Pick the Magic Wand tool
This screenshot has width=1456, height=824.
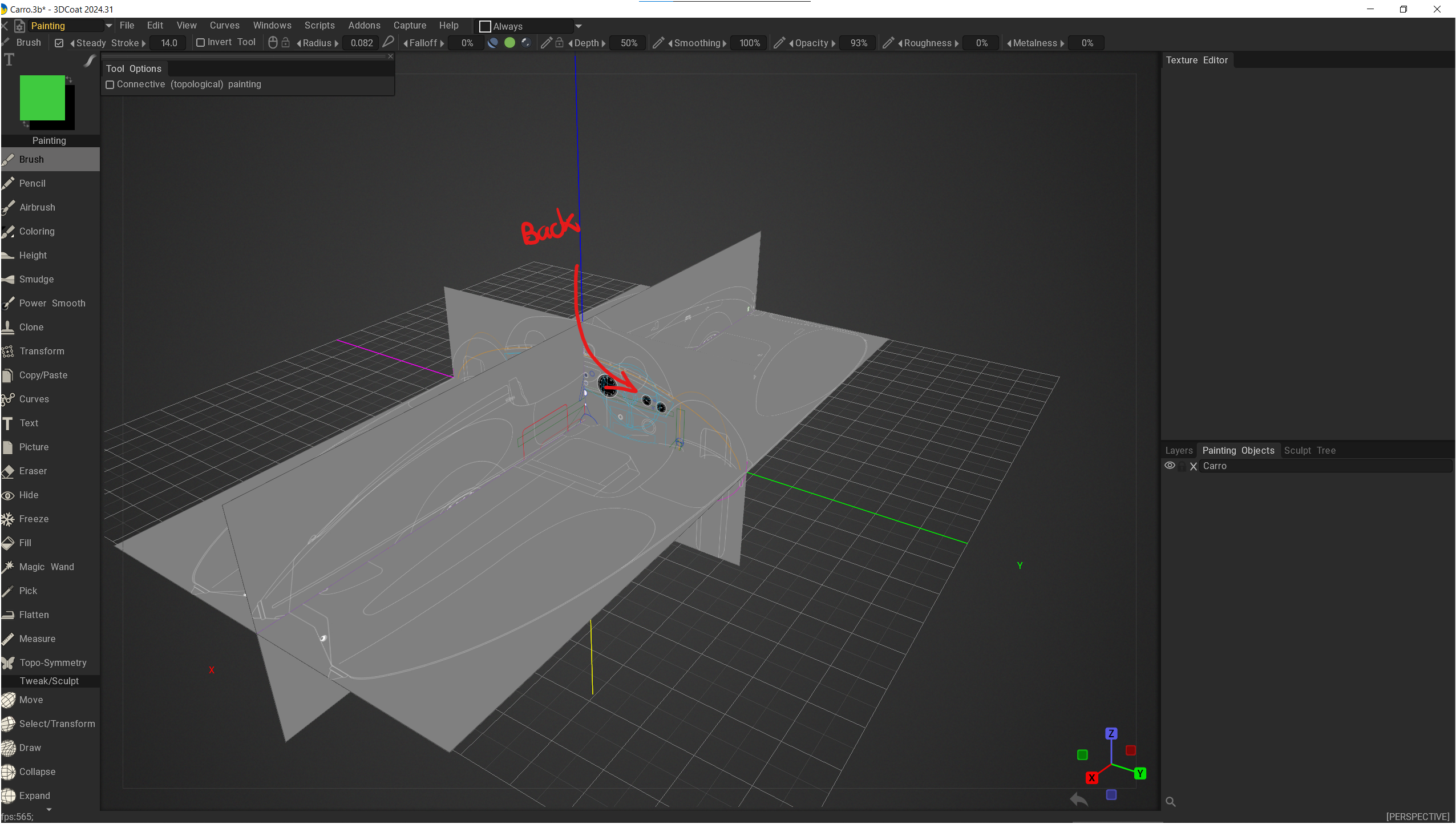point(46,567)
